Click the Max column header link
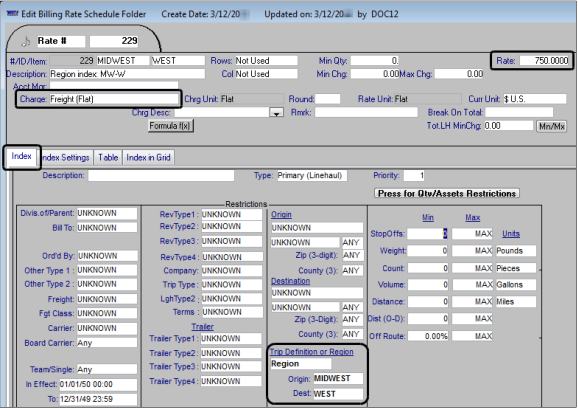 point(473,217)
